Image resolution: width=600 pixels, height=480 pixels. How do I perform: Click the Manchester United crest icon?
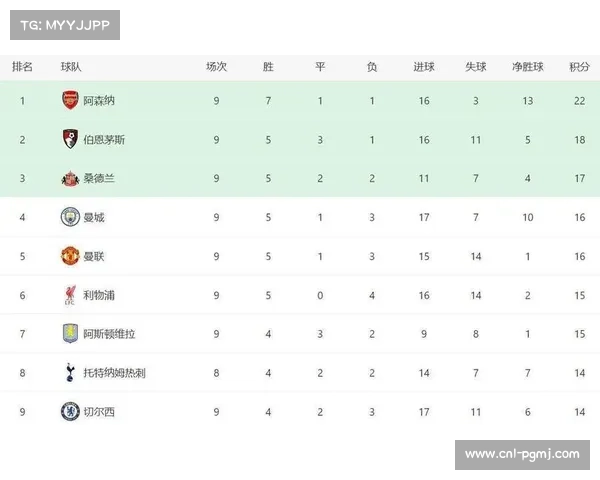pyautogui.click(x=70, y=256)
